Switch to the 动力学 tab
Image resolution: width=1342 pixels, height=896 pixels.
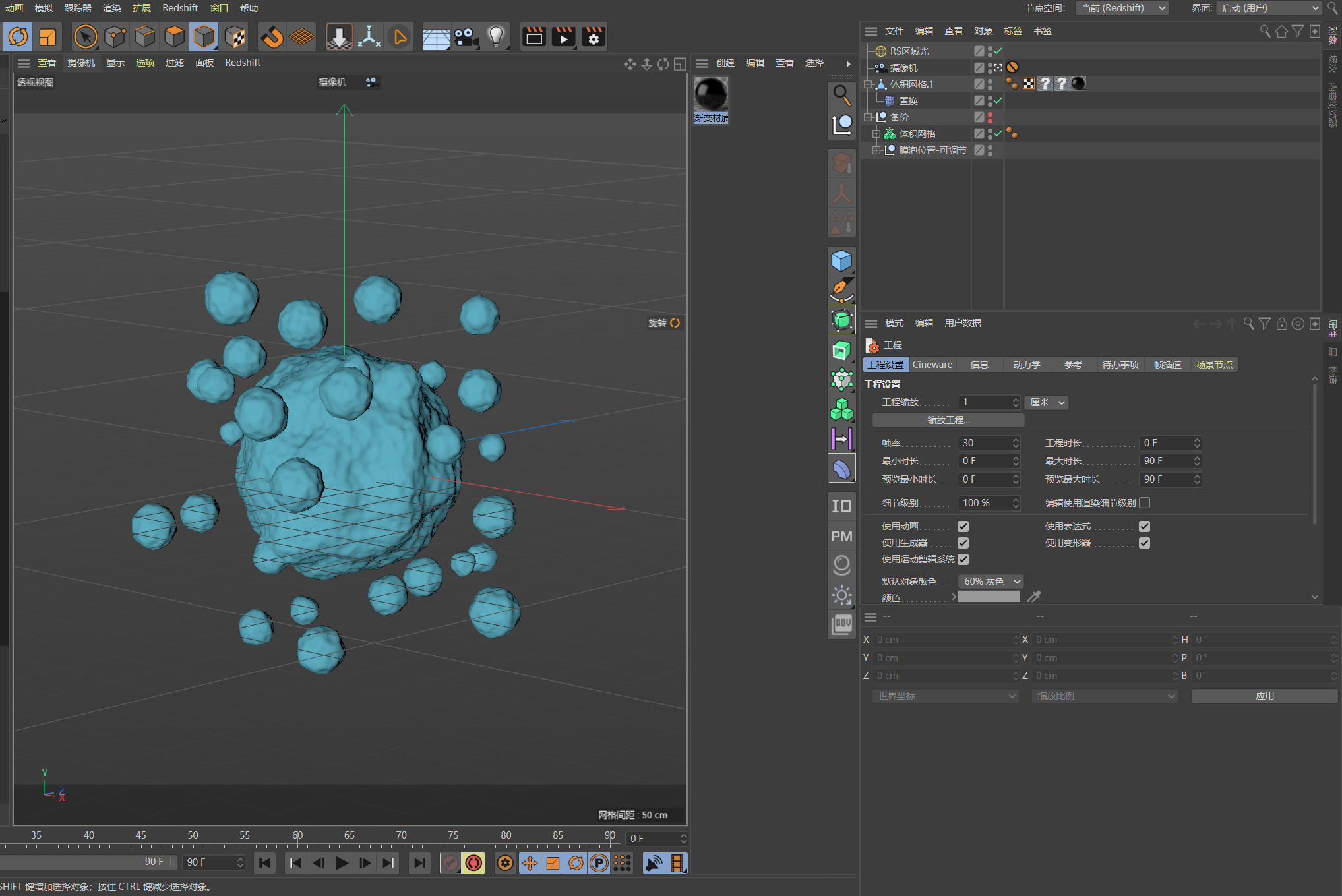tap(1027, 365)
